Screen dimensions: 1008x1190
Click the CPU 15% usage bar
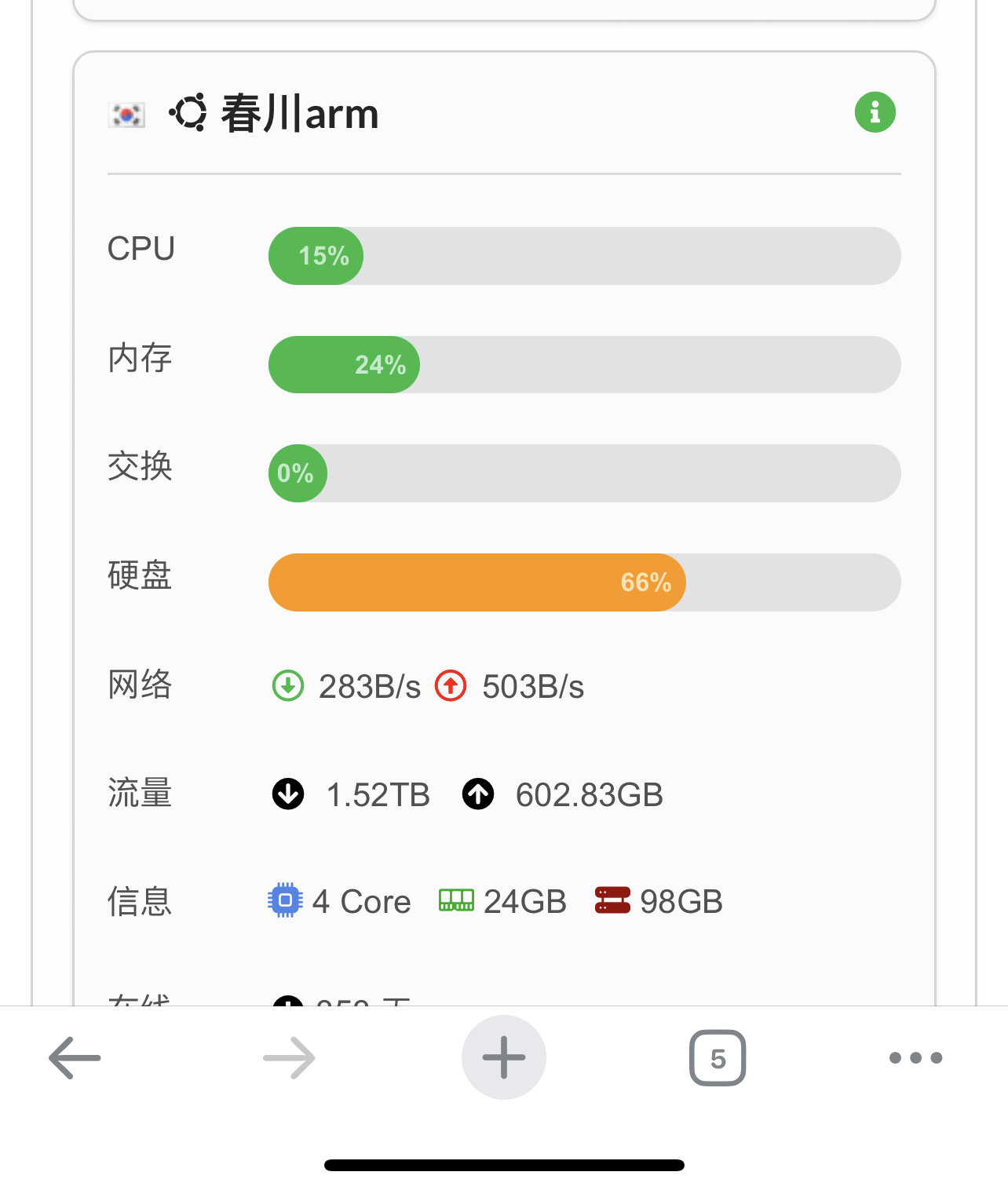tap(584, 256)
